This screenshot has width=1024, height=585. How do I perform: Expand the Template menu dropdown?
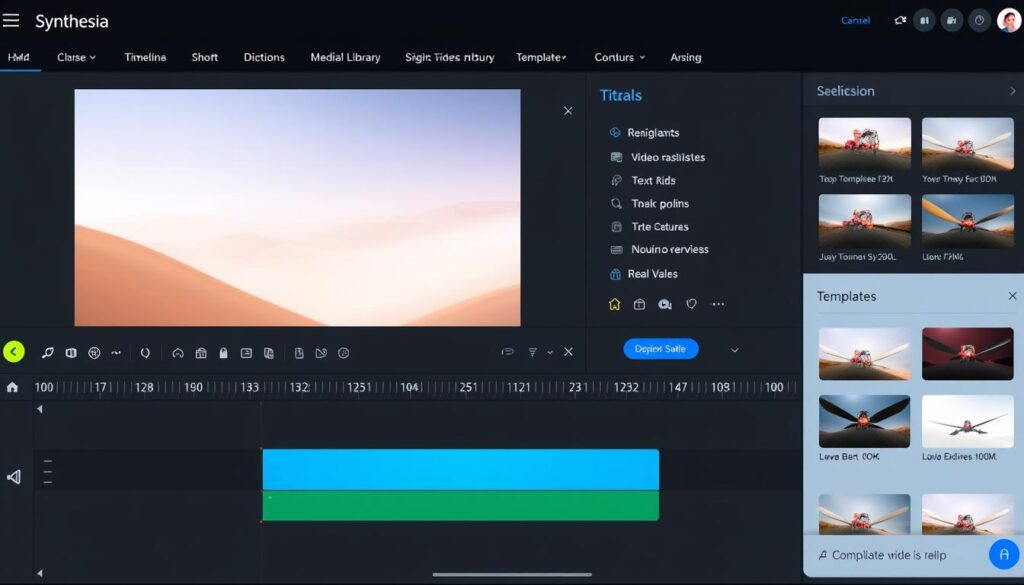pos(541,57)
